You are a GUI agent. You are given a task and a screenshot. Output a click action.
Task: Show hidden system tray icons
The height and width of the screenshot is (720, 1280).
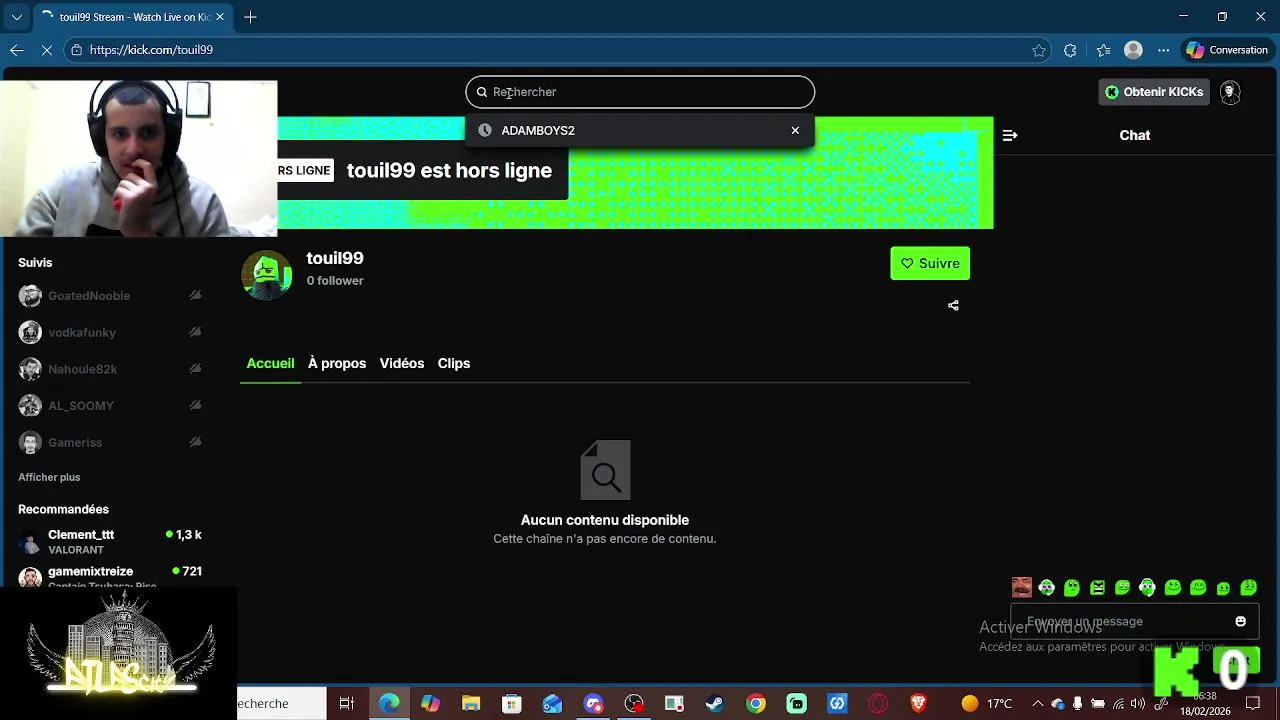coord(1037,704)
